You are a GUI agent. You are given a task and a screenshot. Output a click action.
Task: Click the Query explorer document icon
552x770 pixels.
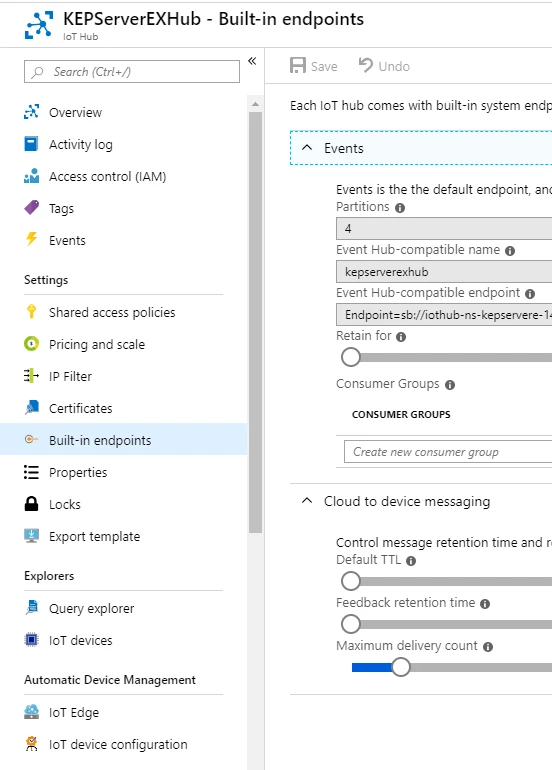tap(31, 607)
